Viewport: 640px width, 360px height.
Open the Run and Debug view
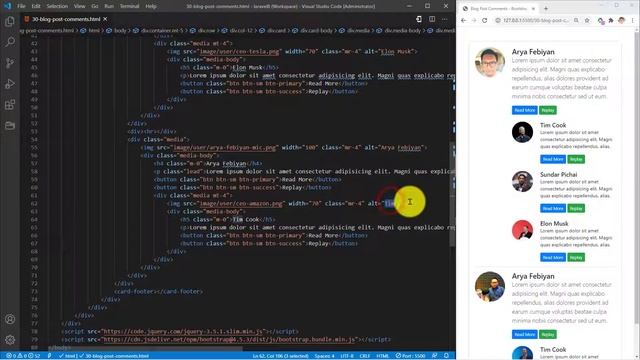tap(10, 84)
